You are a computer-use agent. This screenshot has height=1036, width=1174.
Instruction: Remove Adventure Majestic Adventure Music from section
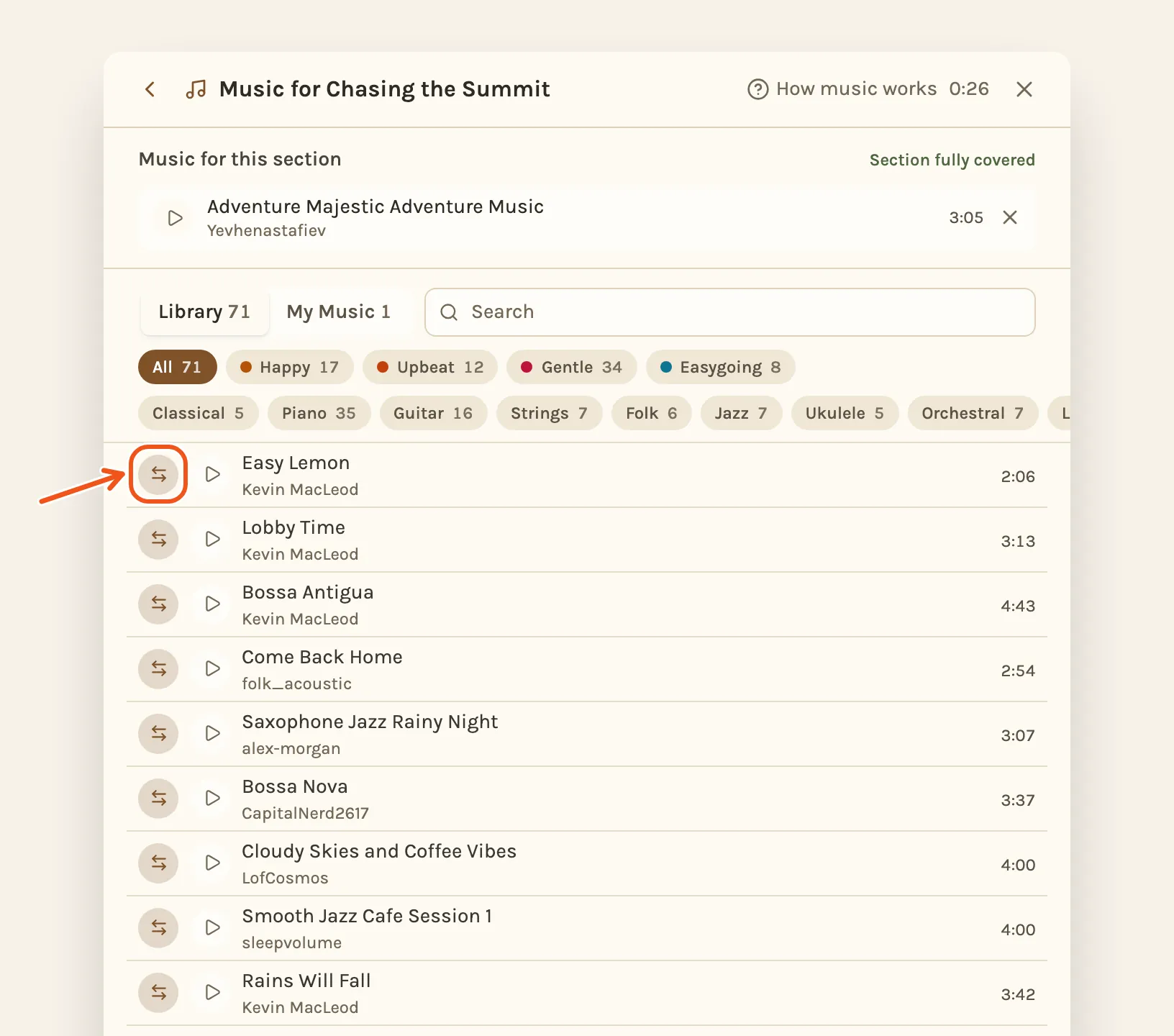(1010, 217)
